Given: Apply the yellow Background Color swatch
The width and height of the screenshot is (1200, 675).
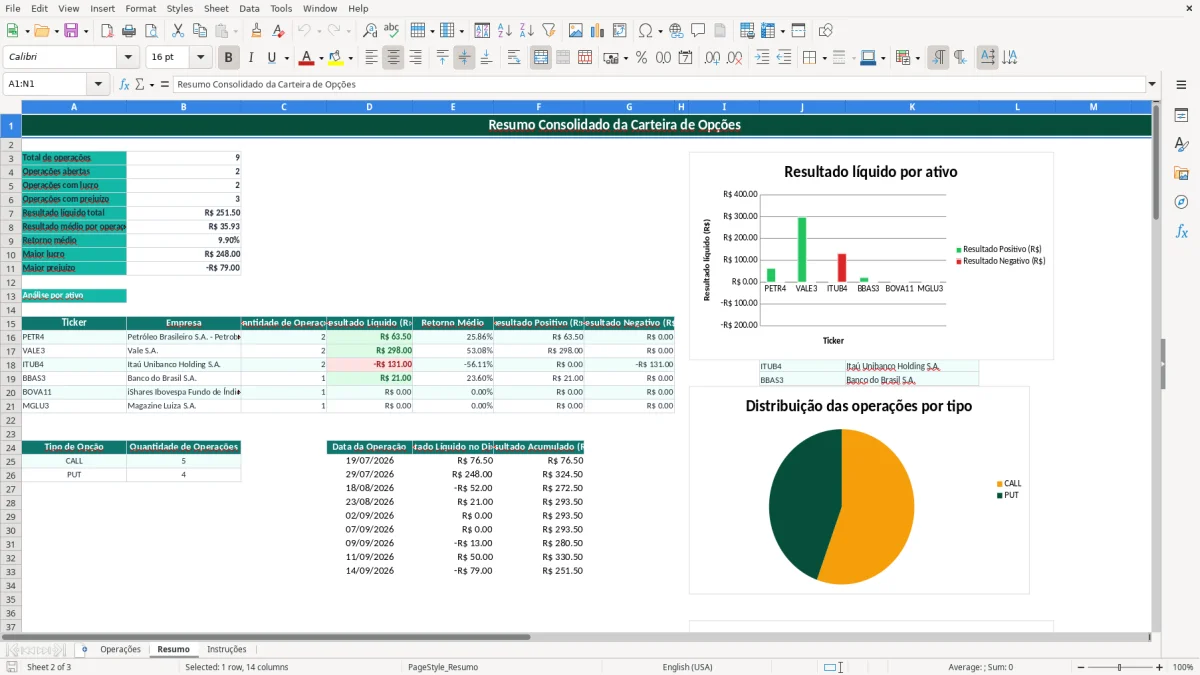Looking at the screenshot, I should [x=336, y=58].
